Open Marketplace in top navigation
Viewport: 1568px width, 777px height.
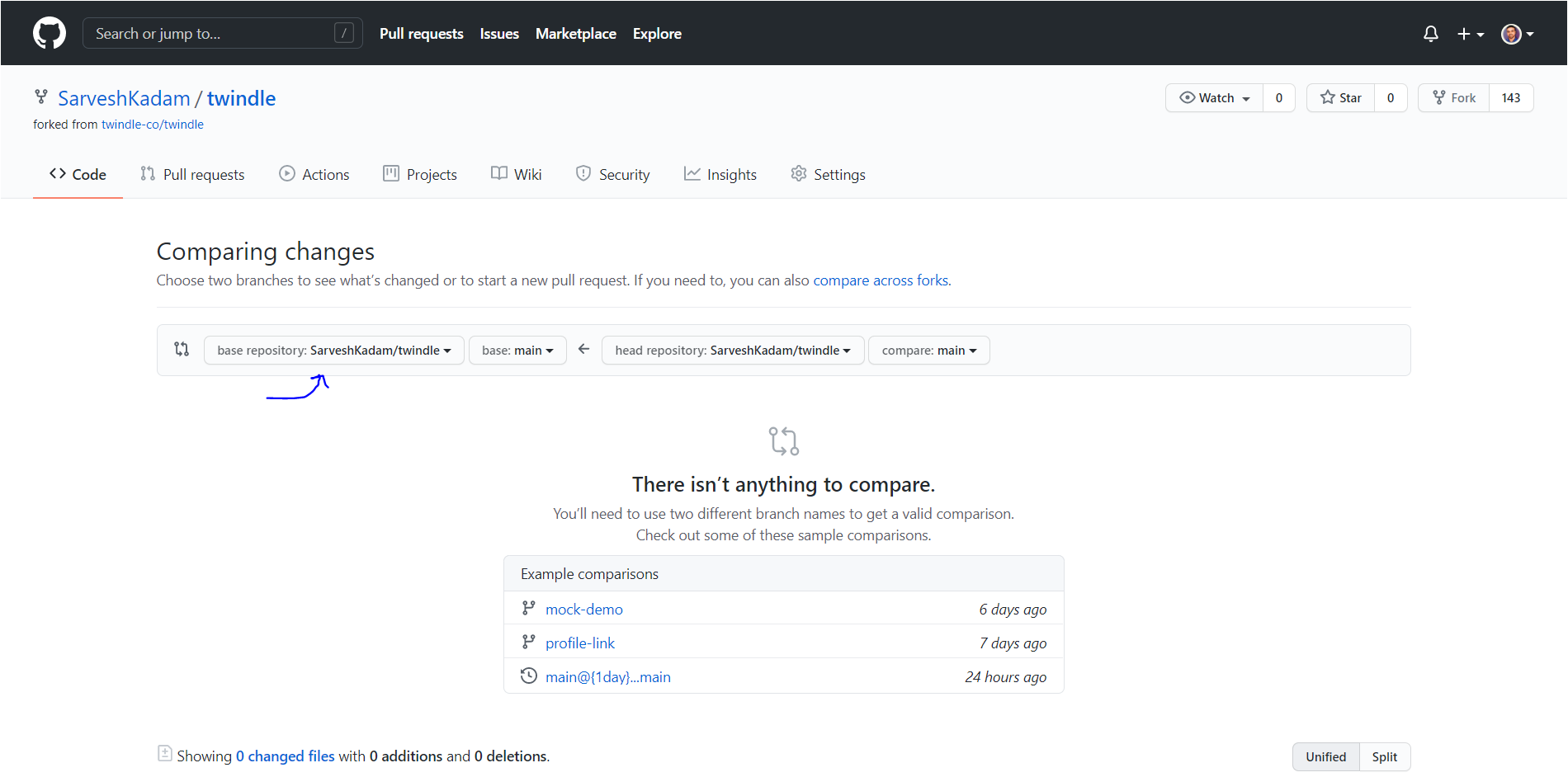click(576, 34)
